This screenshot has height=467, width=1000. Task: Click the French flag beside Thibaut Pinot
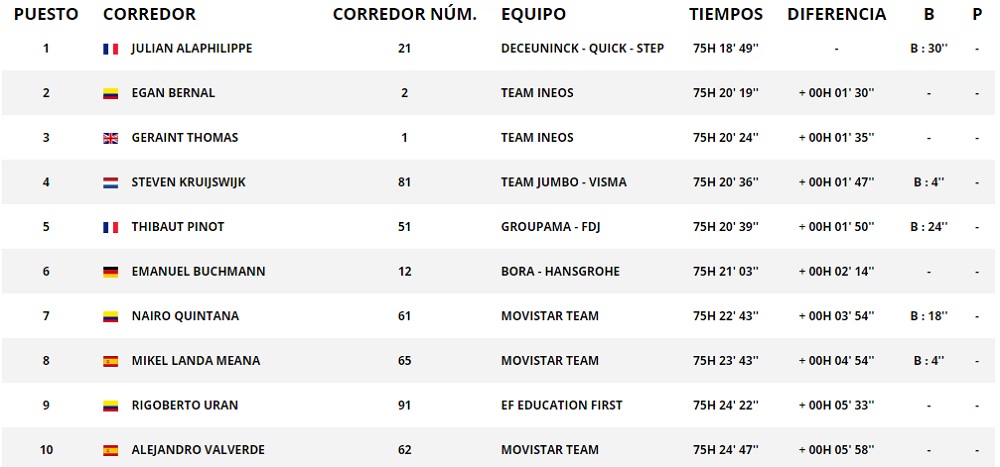tap(111, 227)
